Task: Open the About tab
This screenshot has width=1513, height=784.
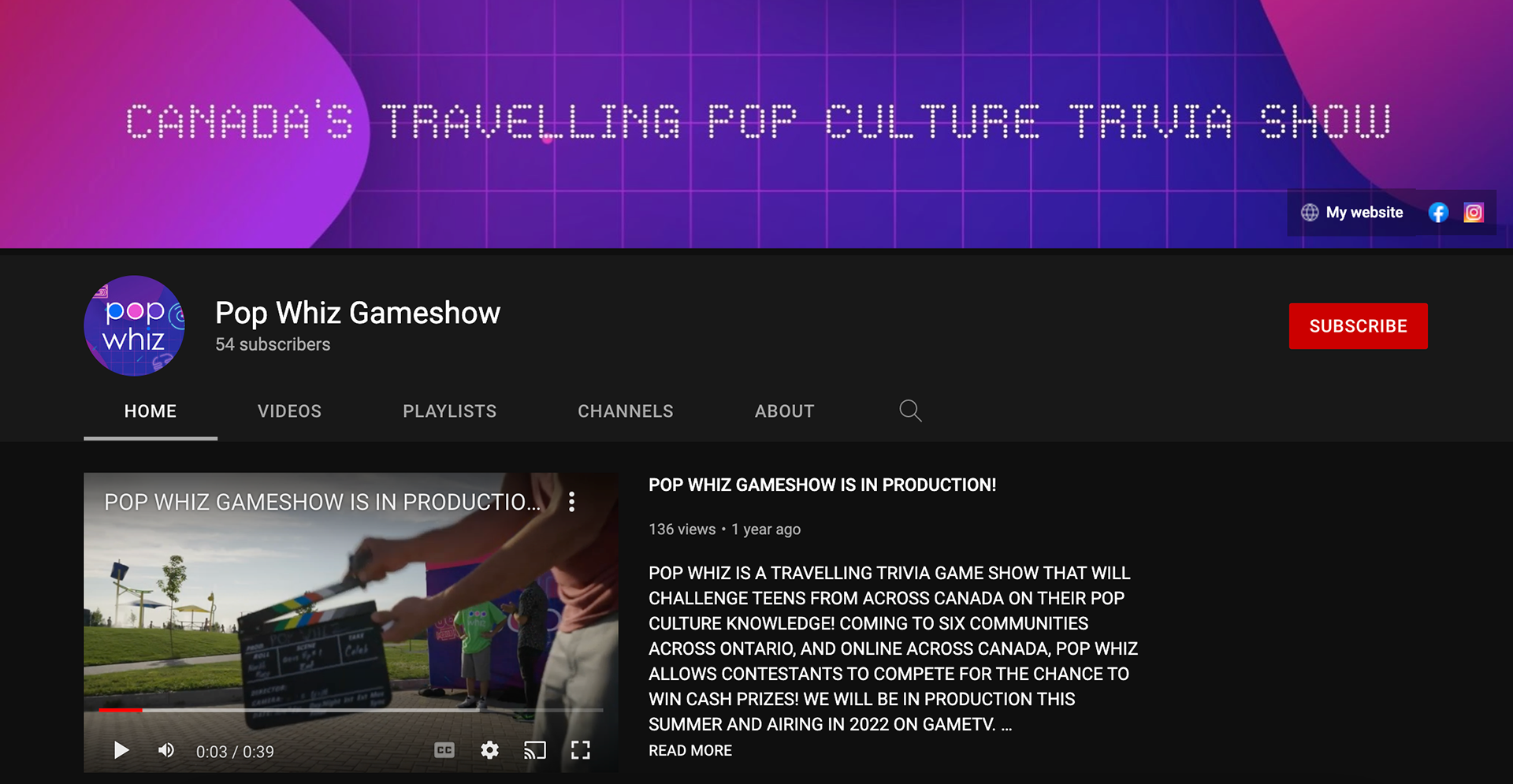Action: click(x=784, y=411)
